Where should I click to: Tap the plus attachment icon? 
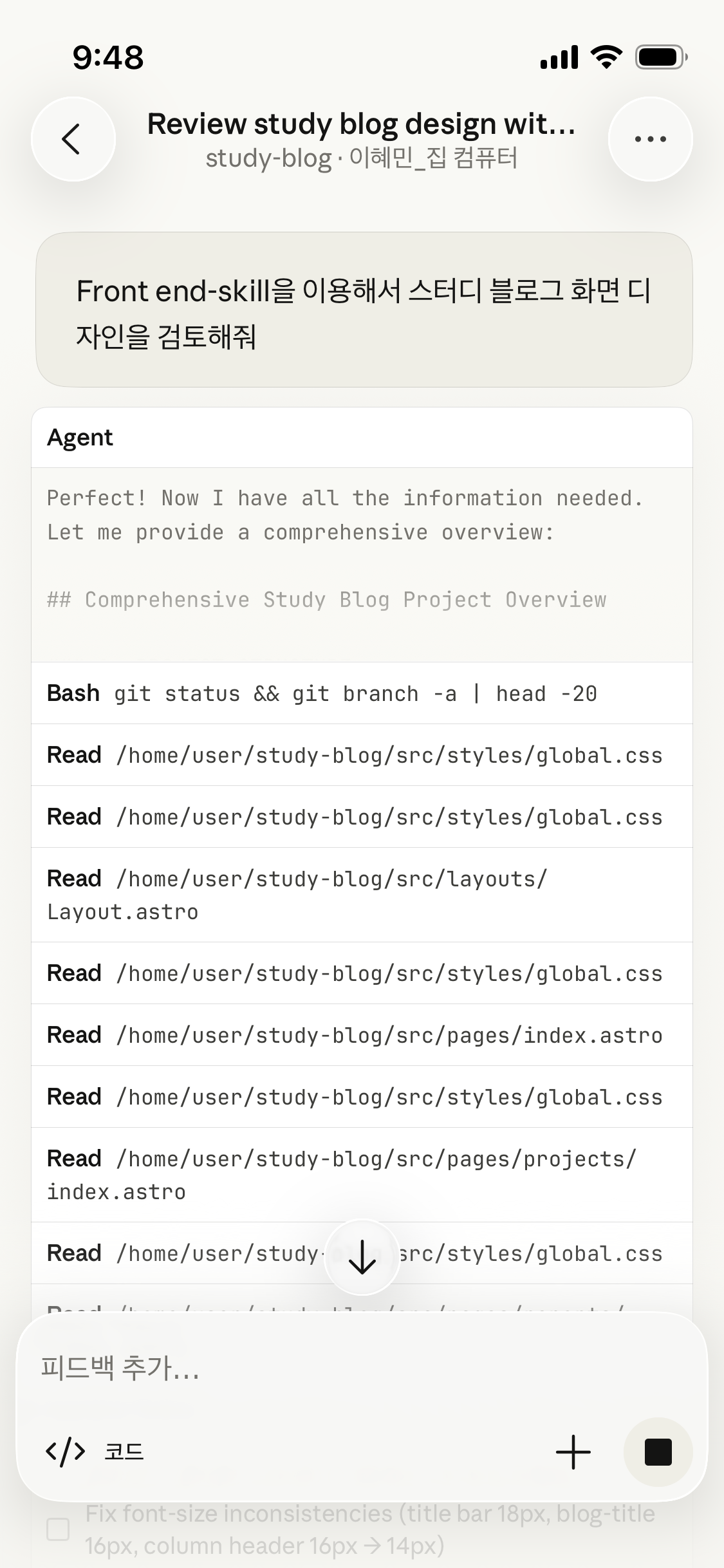point(573,1452)
